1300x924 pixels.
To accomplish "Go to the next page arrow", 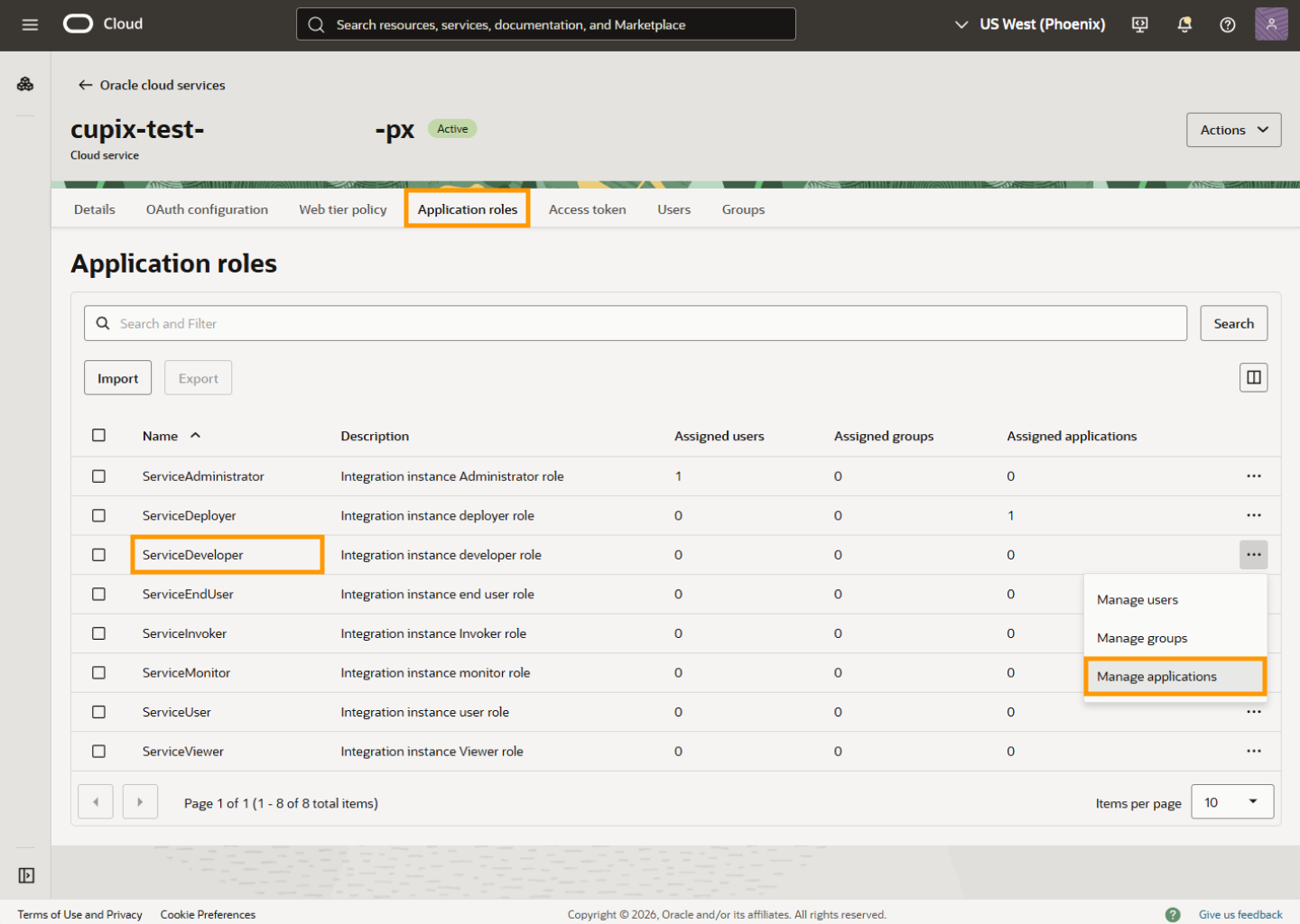I will coord(140,801).
